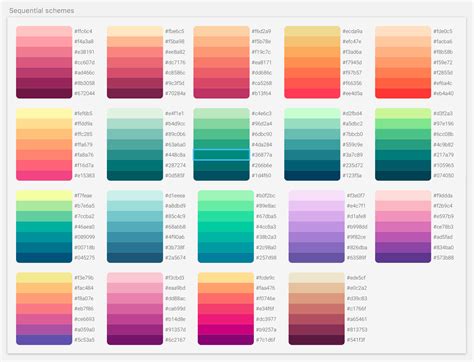Image resolution: width=474 pixels, height=362 pixels.
Task: Click the darkest emerald swatch #074050
Action: pos(403,176)
